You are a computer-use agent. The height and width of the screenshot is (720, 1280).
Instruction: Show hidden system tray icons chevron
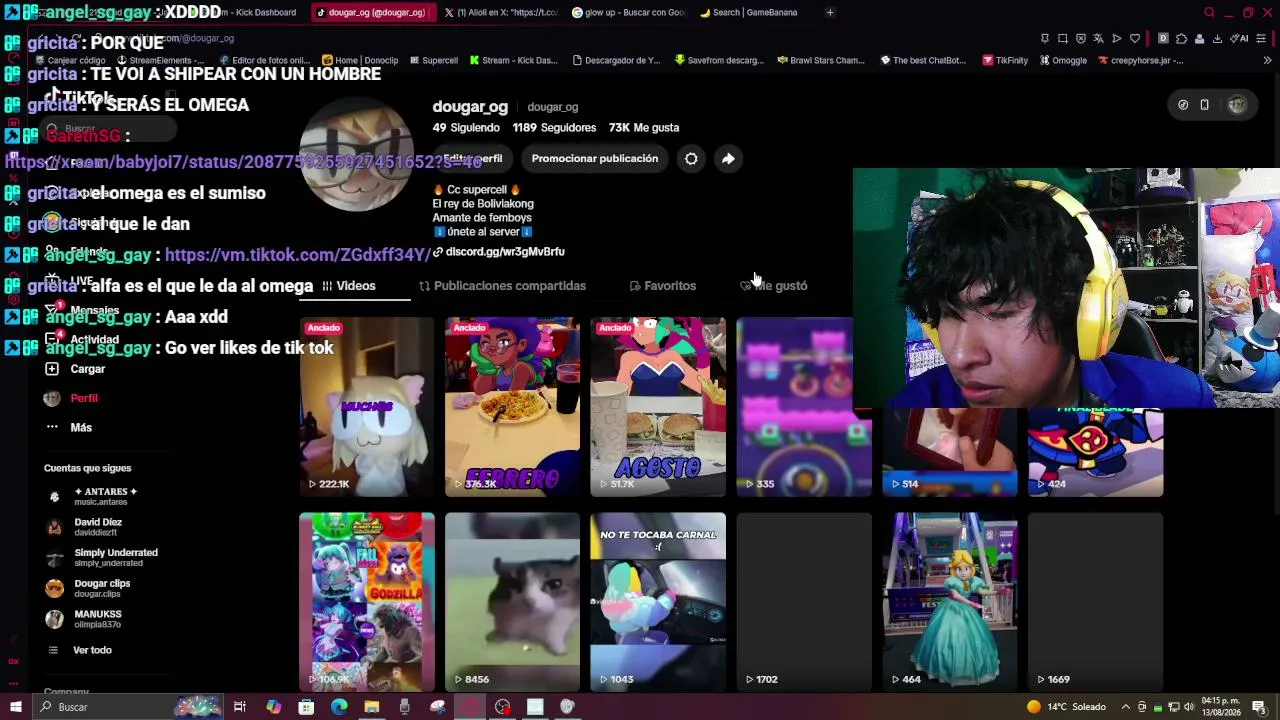(1125, 707)
